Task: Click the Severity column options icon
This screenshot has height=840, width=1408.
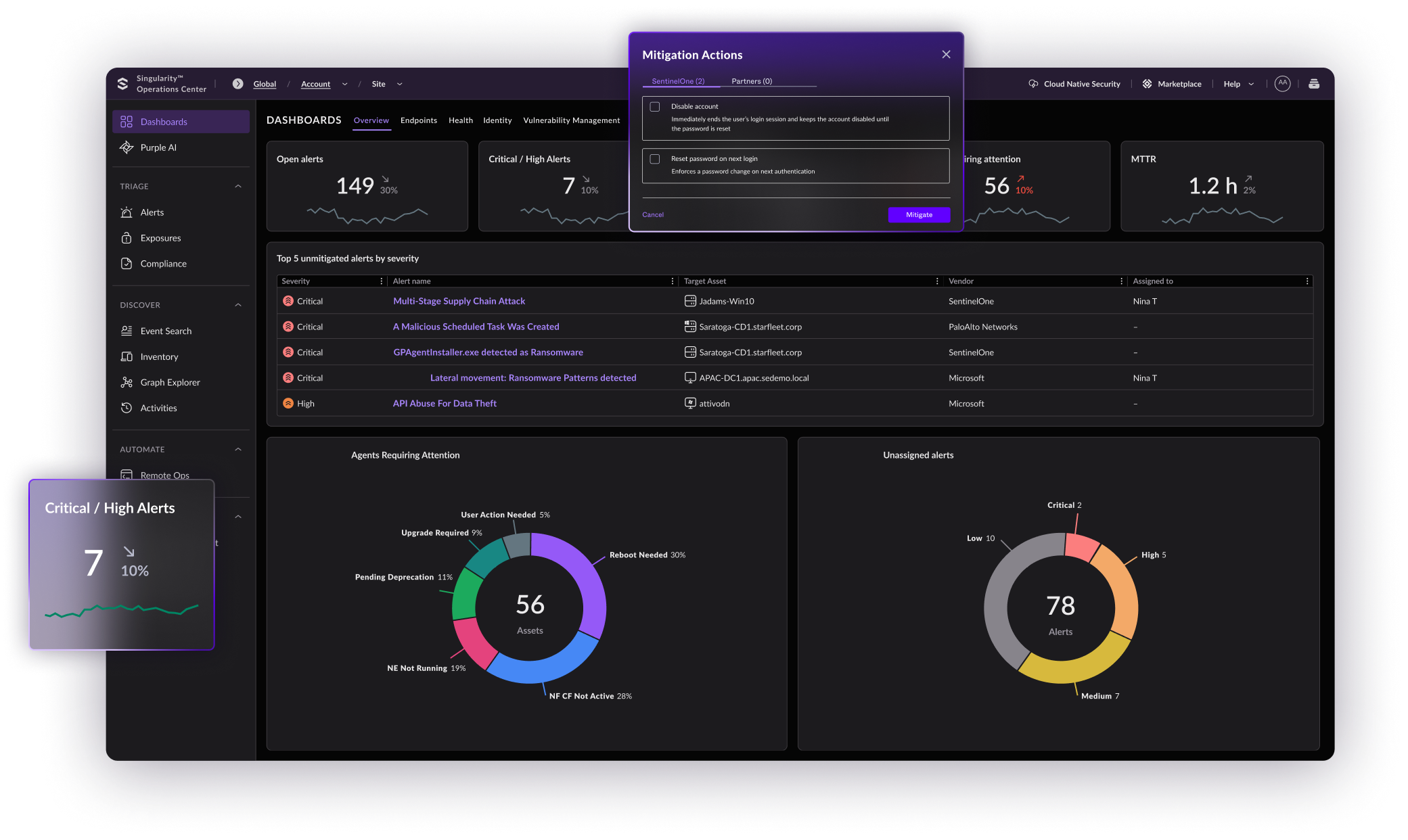Action: click(x=382, y=281)
